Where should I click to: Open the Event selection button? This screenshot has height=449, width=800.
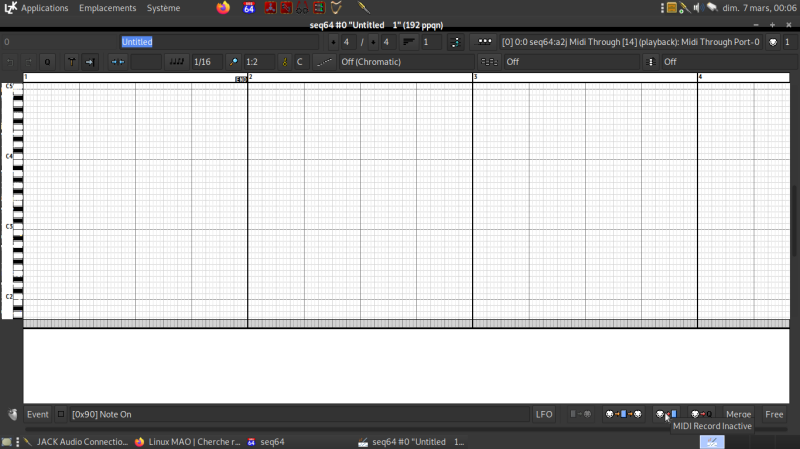[x=38, y=414]
